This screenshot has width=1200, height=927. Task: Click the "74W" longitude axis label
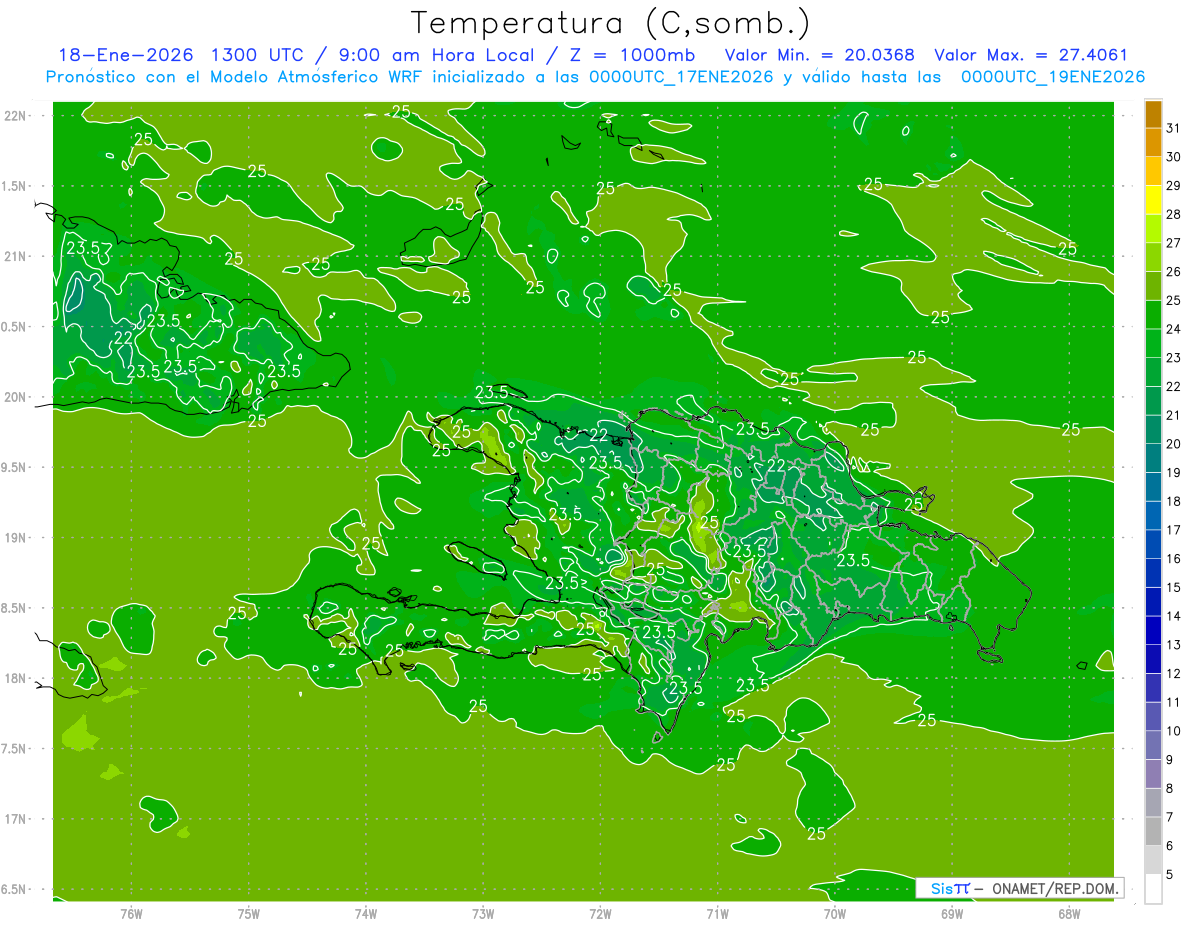coord(366,914)
